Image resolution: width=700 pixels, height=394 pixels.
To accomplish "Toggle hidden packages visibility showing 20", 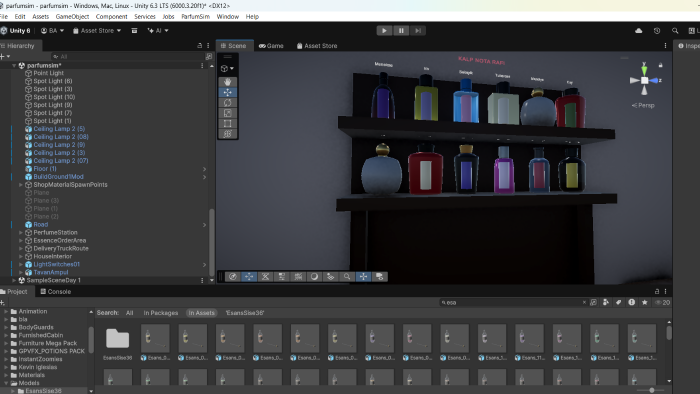I will click(x=662, y=303).
